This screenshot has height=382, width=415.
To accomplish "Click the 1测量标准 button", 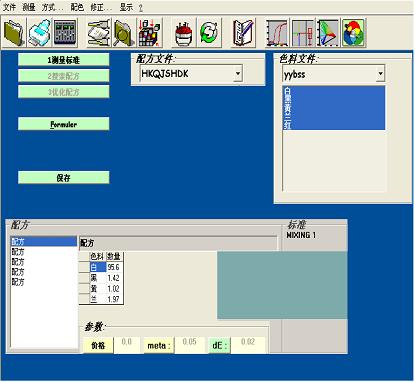I will pos(63,60).
